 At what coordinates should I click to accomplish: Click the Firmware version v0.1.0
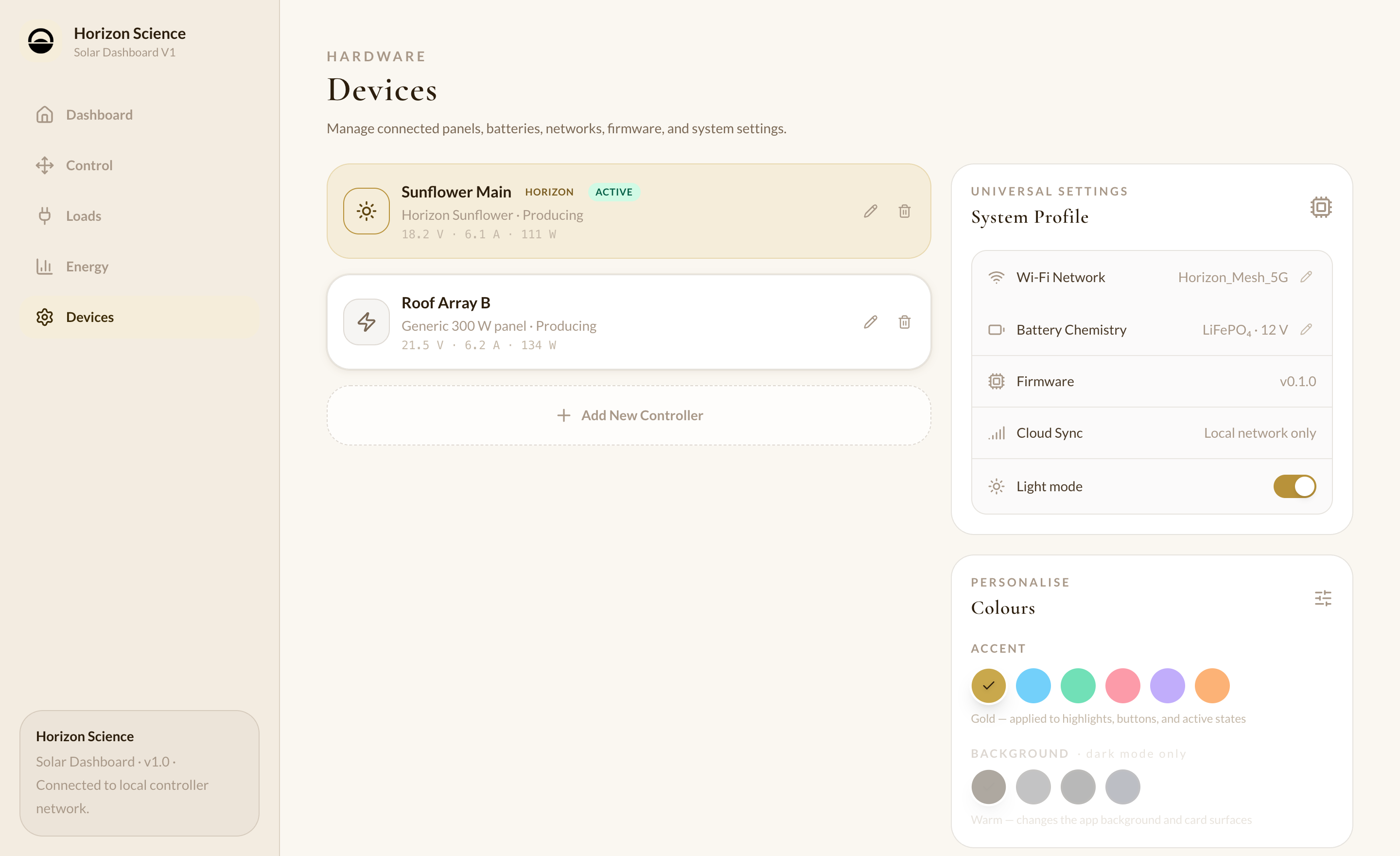(1298, 381)
